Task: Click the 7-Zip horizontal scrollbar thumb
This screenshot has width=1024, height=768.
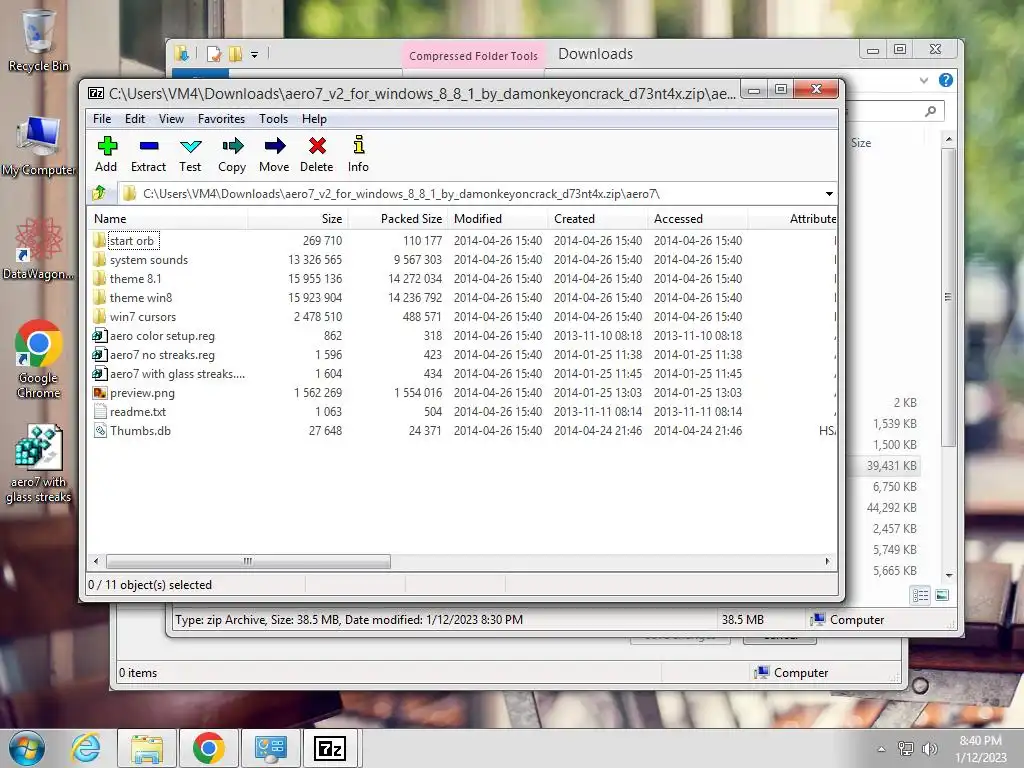Action: tap(248, 561)
